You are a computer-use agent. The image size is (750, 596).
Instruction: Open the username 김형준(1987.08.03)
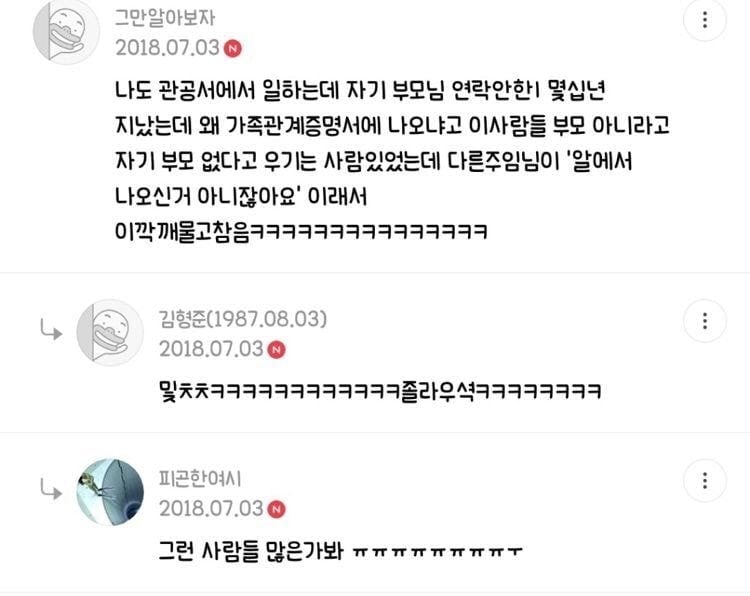click(243, 319)
